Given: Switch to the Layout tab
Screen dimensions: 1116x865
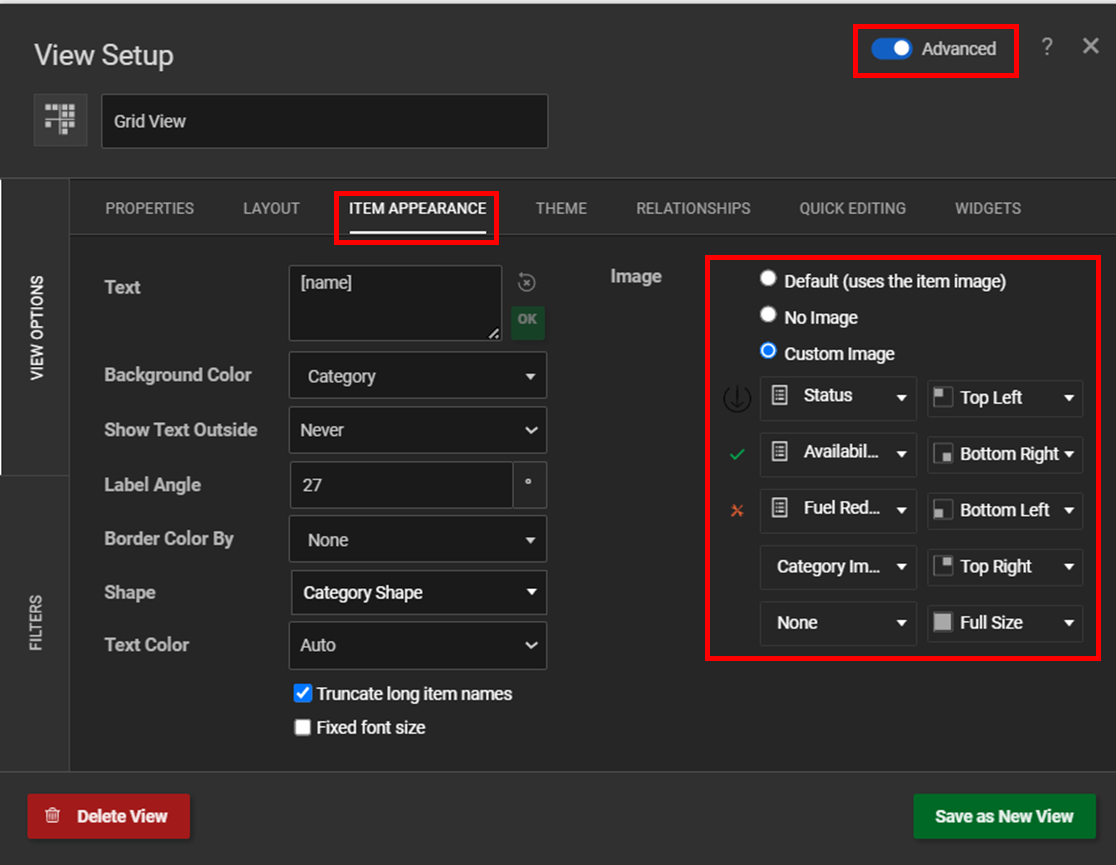Looking at the screenshot, I should (271, 209).
